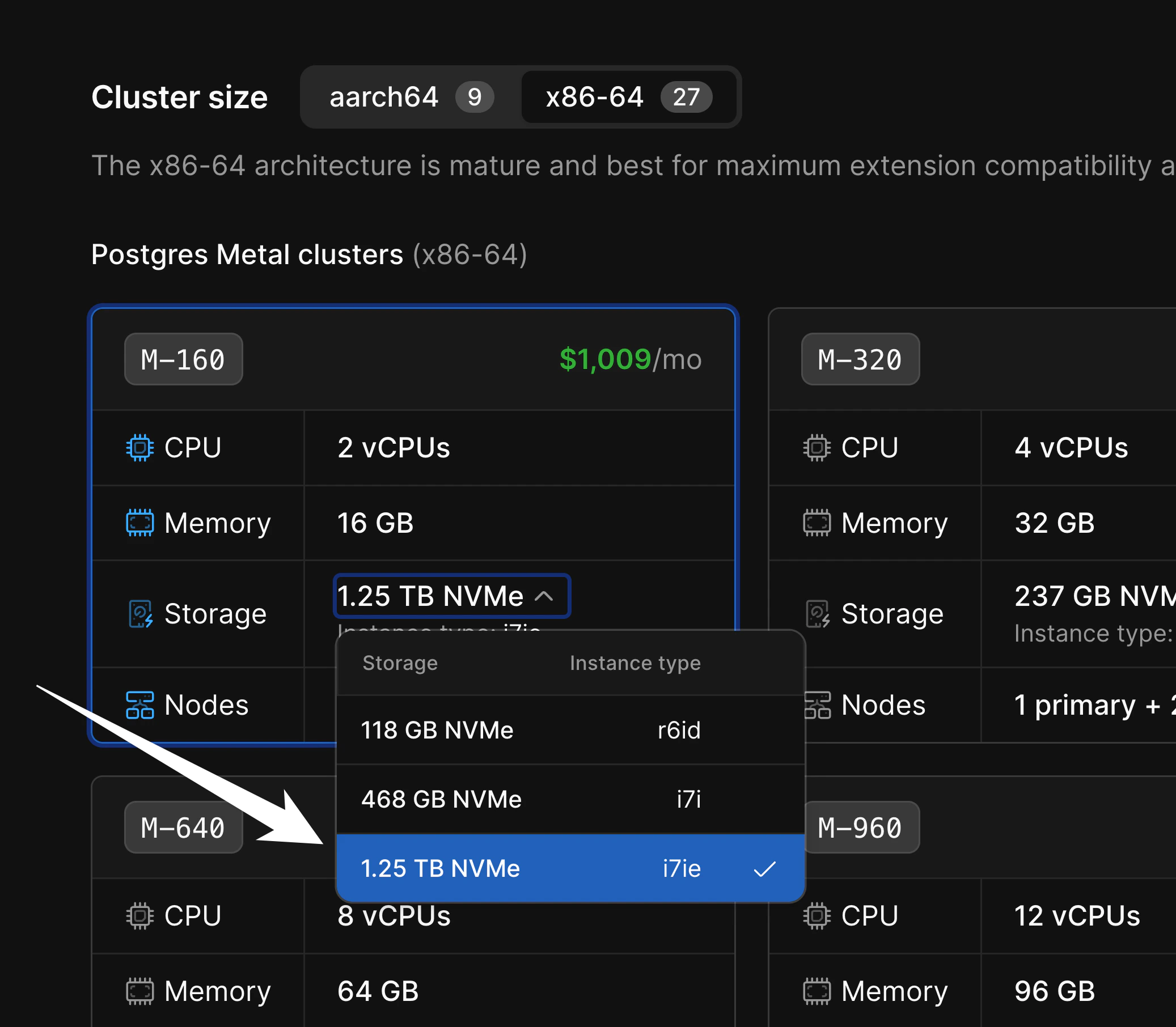Collapse the storage dropdown with the chevron
The image size is (1176, 1027).
click(x=544, y=596)
